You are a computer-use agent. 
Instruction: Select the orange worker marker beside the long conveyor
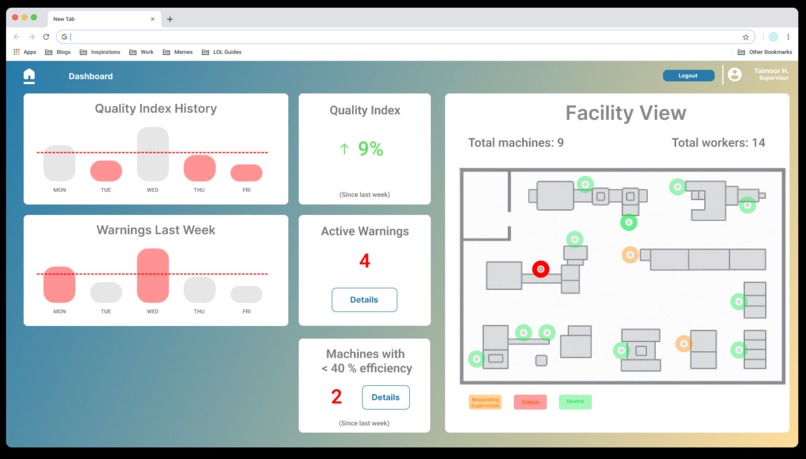click(630, 255)
